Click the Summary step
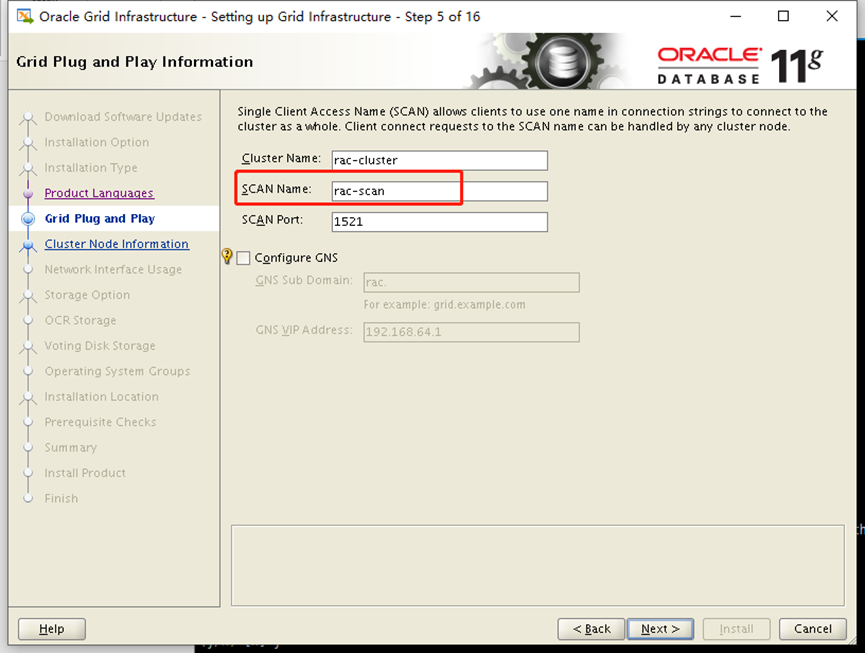This screenshot has height=653, width=865. tap(71, 447)
